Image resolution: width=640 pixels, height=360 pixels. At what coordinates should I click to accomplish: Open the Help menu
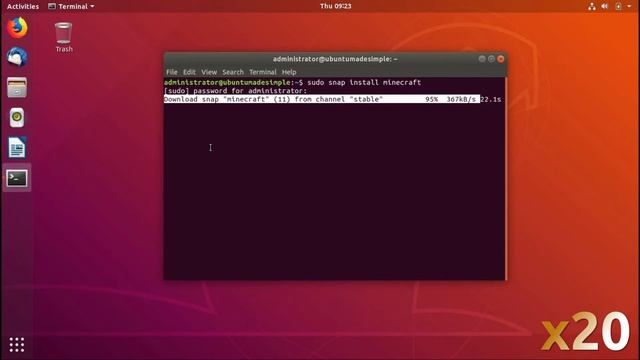point(289,72)
